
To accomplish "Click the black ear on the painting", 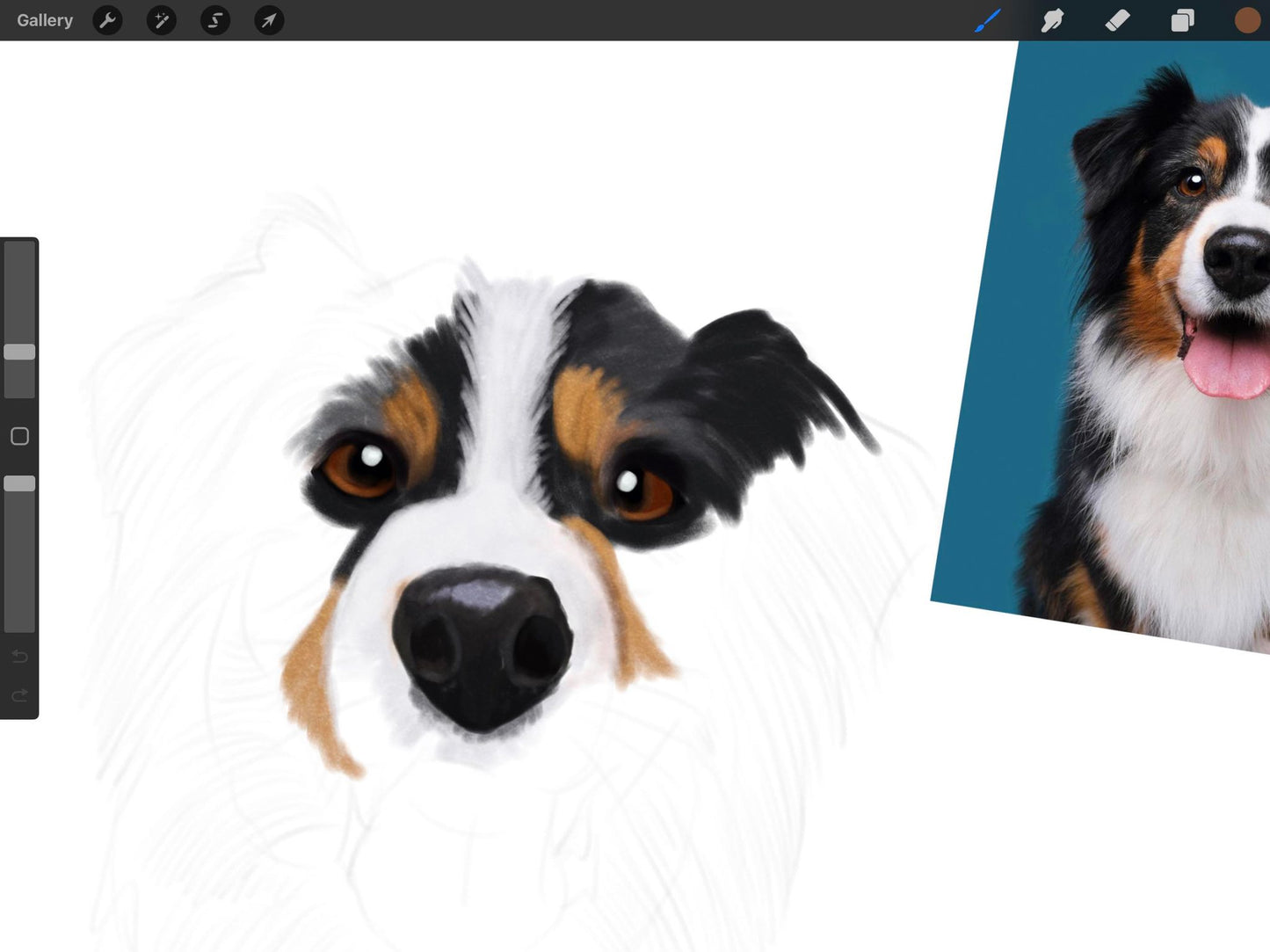I will click(x=756, y=378).
